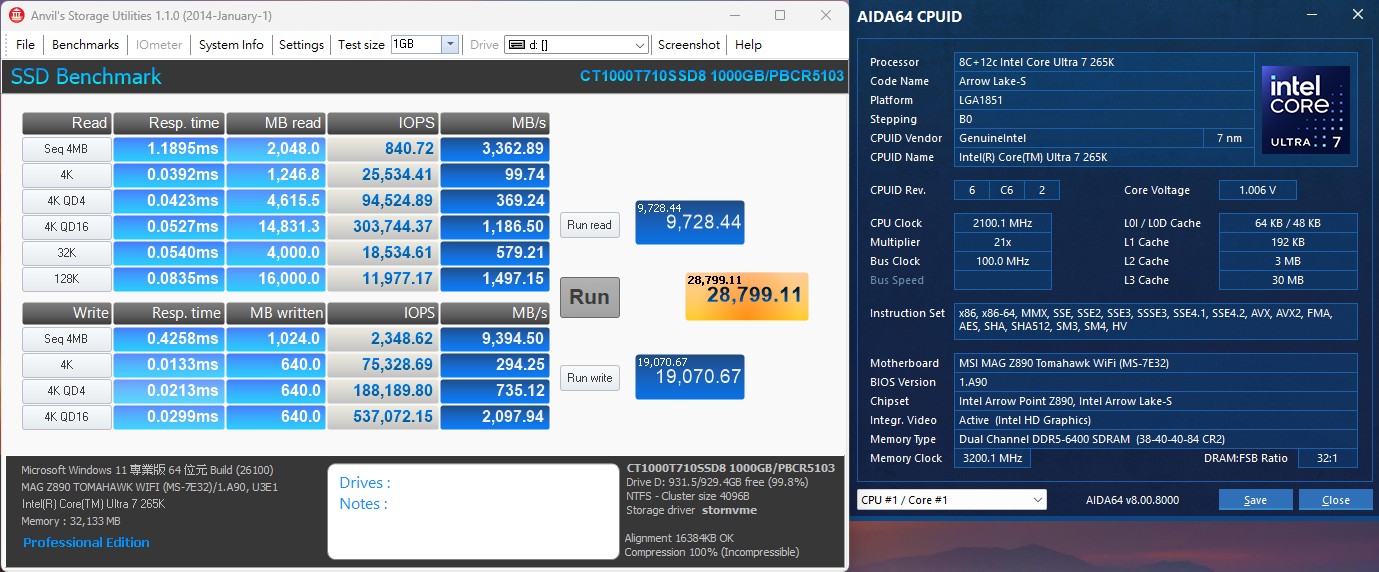The height and width of the screenshot is (572, 1379).
Task: Maximize the Anvil's Storage Utilities window
Action: [780, 16]
